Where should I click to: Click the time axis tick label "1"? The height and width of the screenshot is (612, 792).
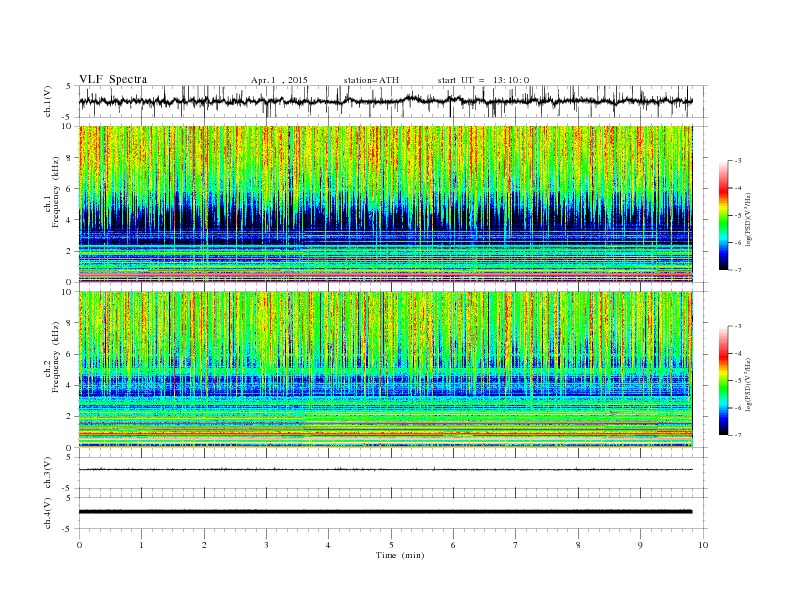tap(141, 545)
